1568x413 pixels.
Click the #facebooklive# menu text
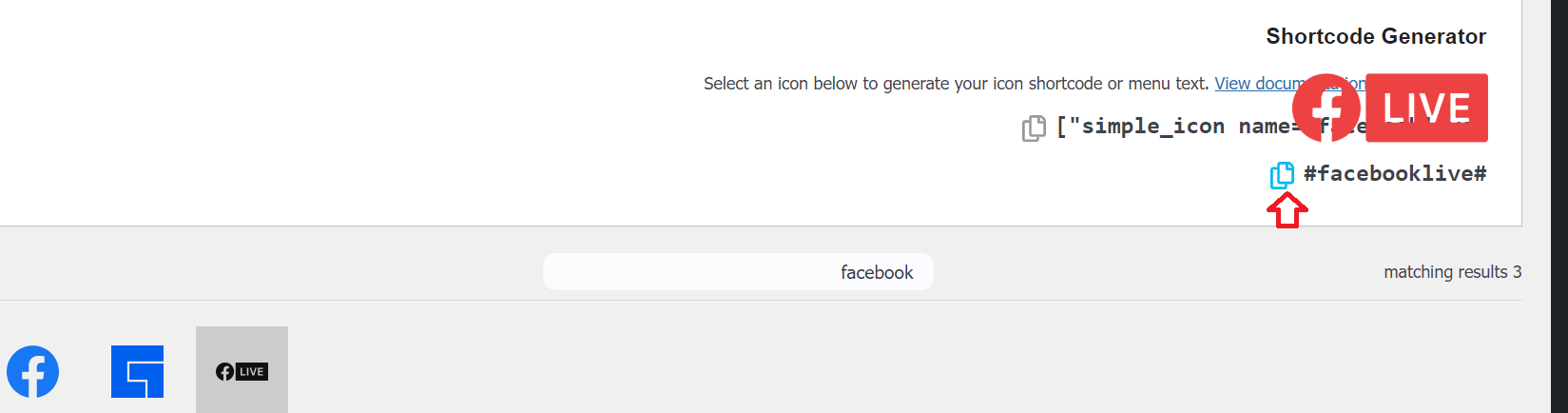(x=1394, y=173)
